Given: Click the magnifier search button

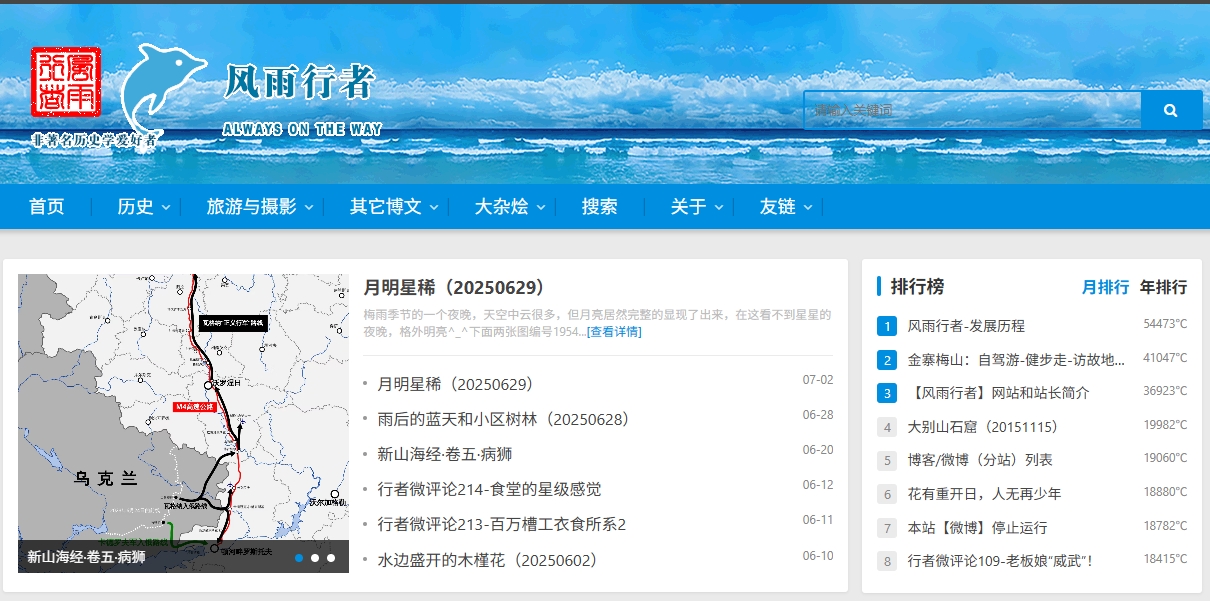Looking at the screenshot, I should click(x=1171, y=110).
